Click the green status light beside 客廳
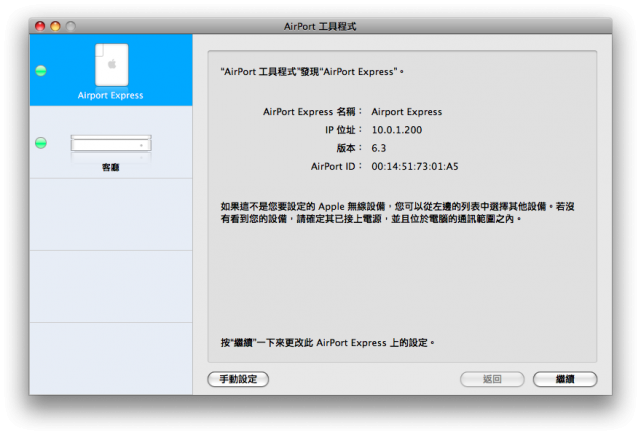 click(x=41, y=143)
